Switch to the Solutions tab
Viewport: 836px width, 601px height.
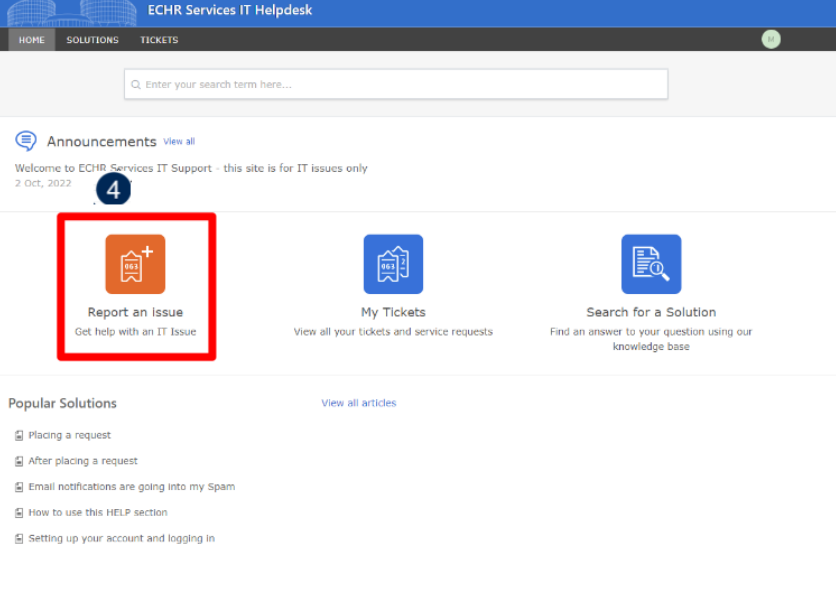click(x=92, y=40)
